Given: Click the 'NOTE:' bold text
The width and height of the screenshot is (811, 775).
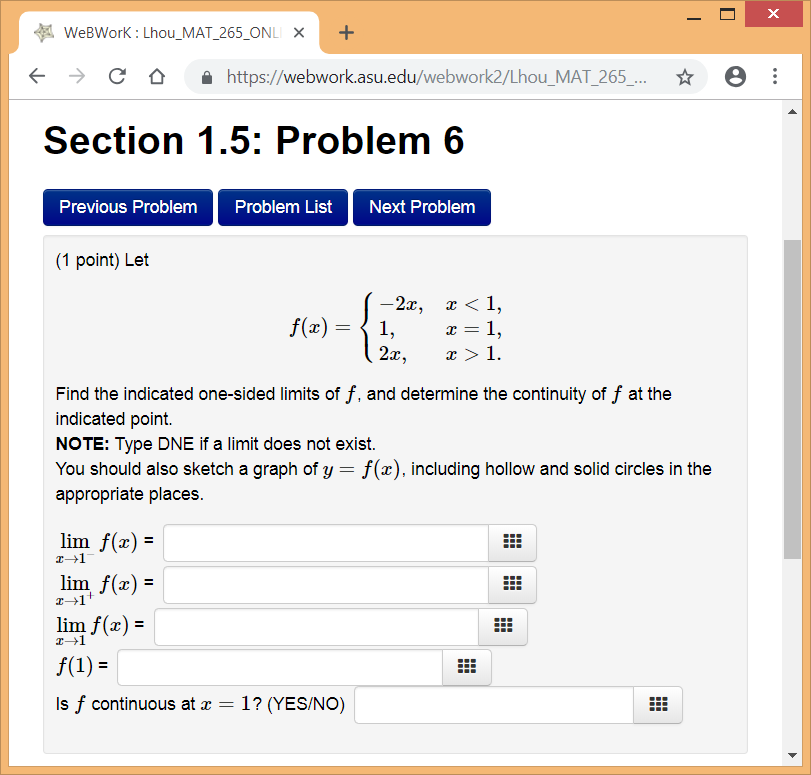Looking at the screenshot, I should point(82,444).
